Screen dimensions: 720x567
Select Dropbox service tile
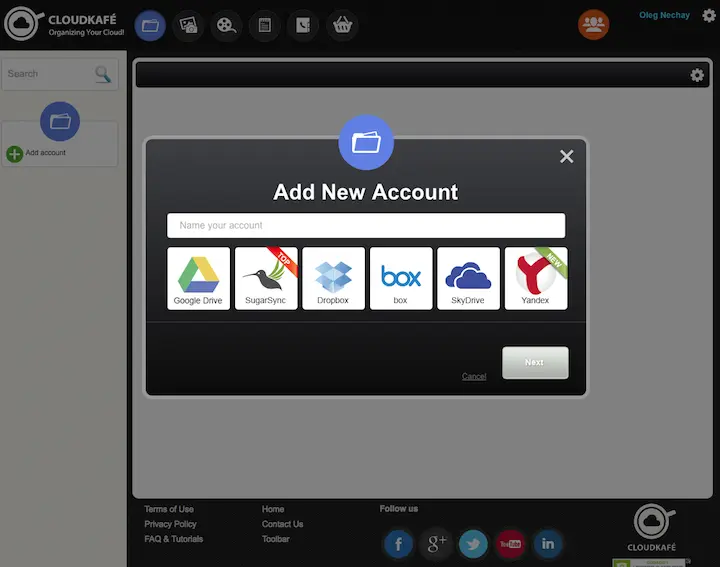click(333, 278)
